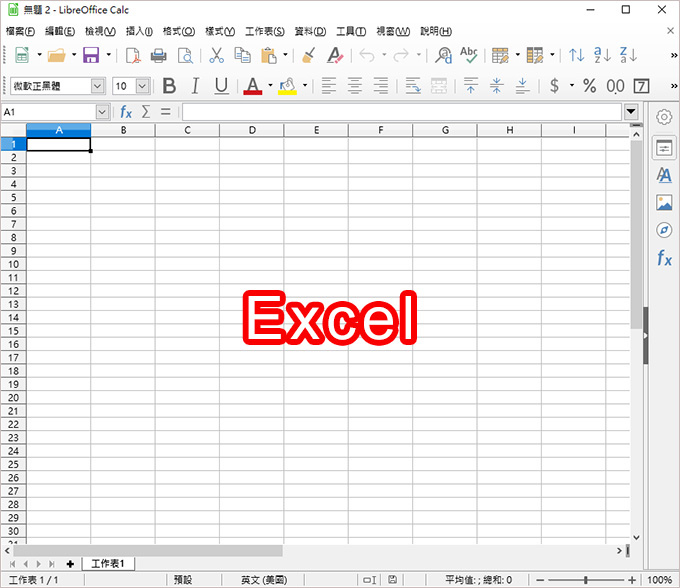The image size is (680, 588).
Task: Toggle Wrap Text
Action: click(413, 86)
